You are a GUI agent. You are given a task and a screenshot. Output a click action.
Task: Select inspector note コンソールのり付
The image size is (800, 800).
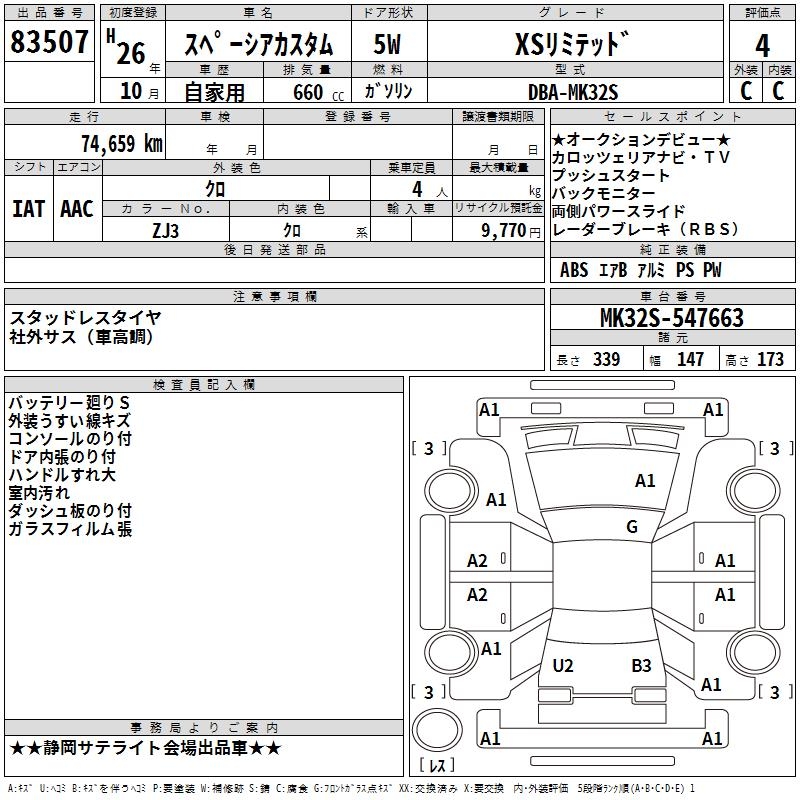[x=70, y=438]
